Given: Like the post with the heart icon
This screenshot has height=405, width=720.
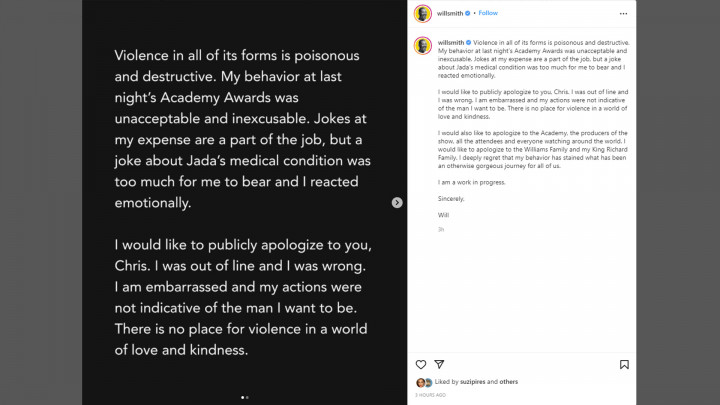Looking at the screenshot, I should click(x=421, y=365).
